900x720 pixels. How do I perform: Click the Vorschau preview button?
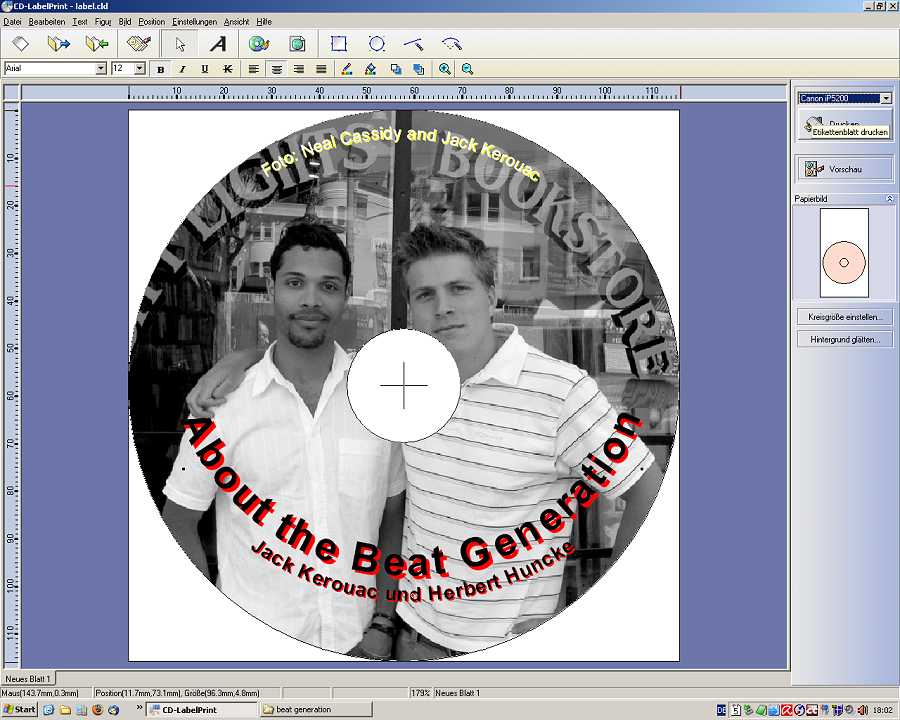click(845, 169)
